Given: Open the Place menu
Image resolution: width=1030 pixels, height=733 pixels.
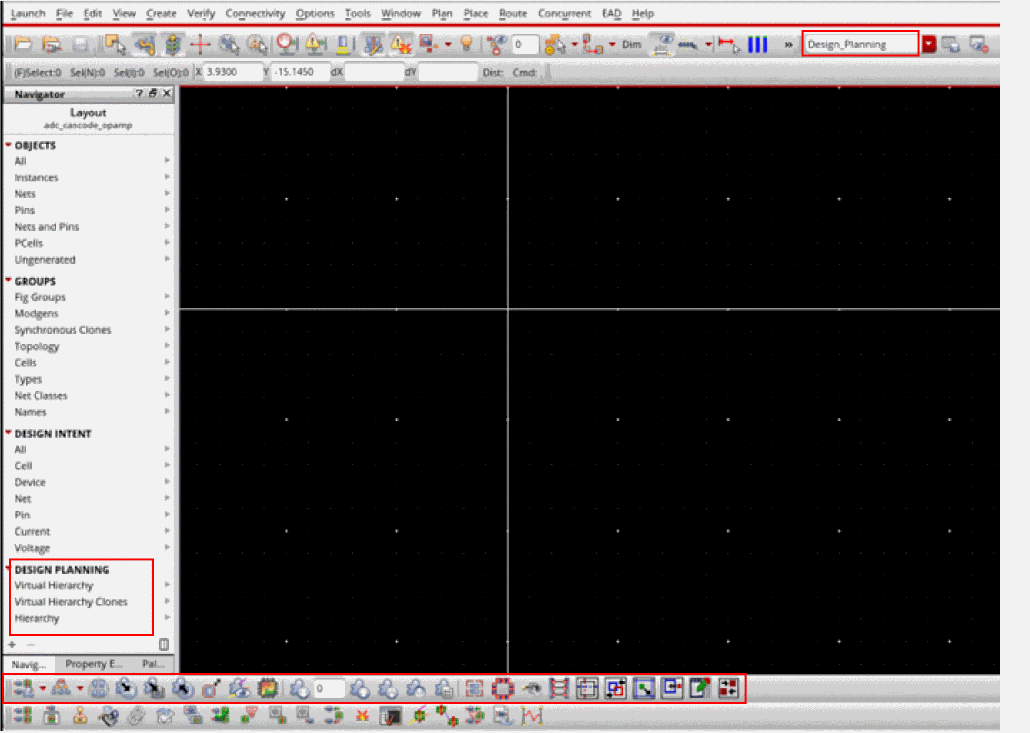Looking at the screenshot, I should click(x=476, y=13).
